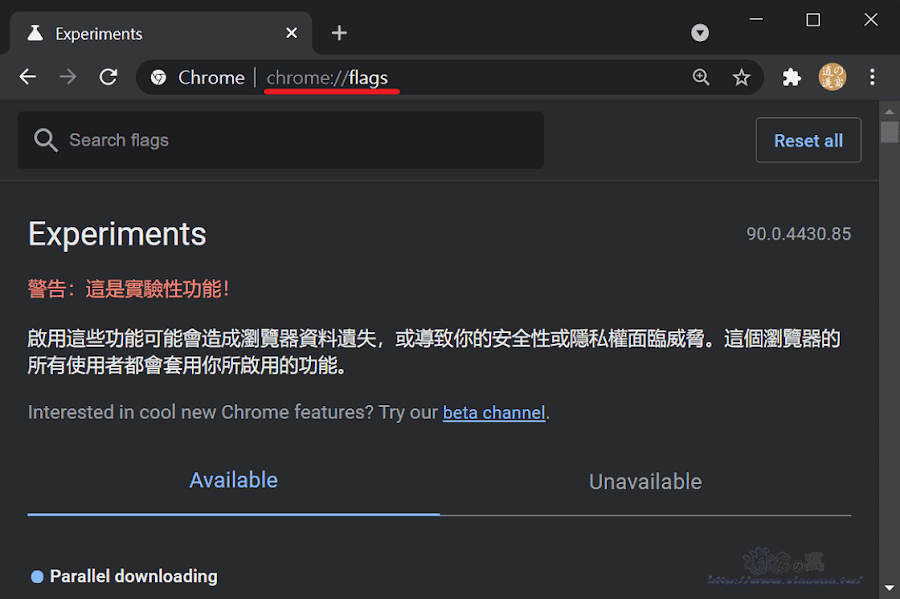Image resolution: width=900 pixels, height=599 pixels.
Task: Click the vertical scrollbar thumb
Action: (x=889, y=131)
